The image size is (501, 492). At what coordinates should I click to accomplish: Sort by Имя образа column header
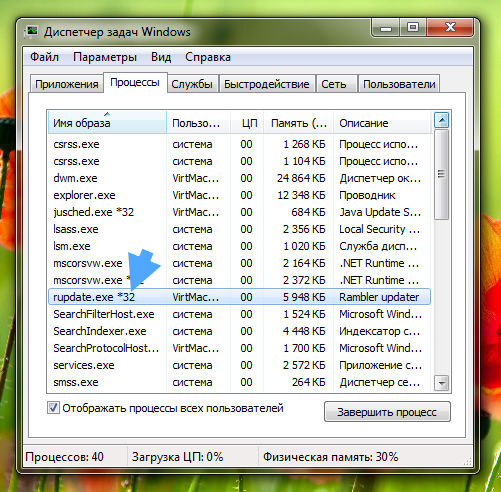coord(107,123)
